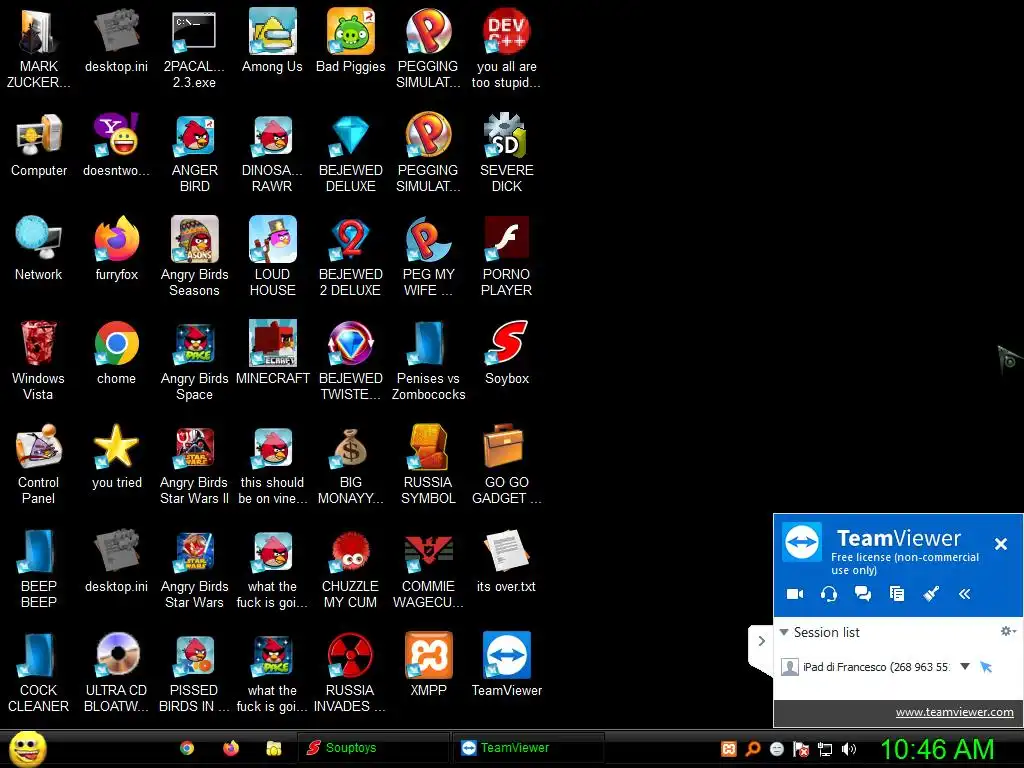Screen dimensions: 1024x768
Task: Select the Network desktop icon
Action: point(39,249)
